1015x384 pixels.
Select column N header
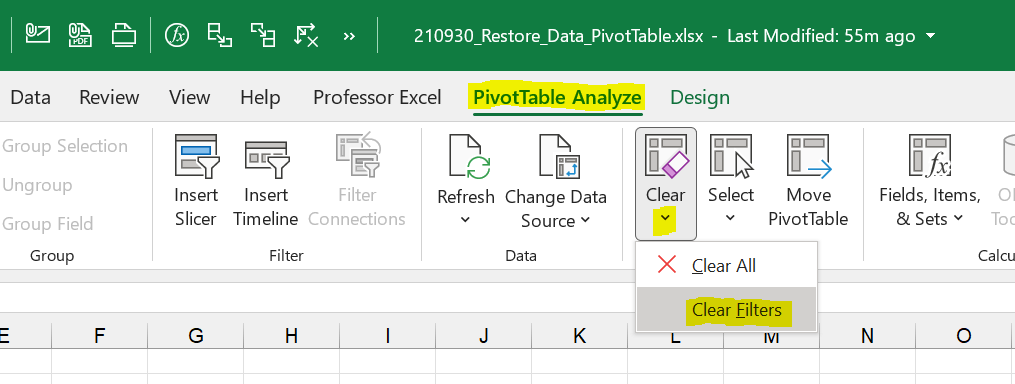[867, 335]
